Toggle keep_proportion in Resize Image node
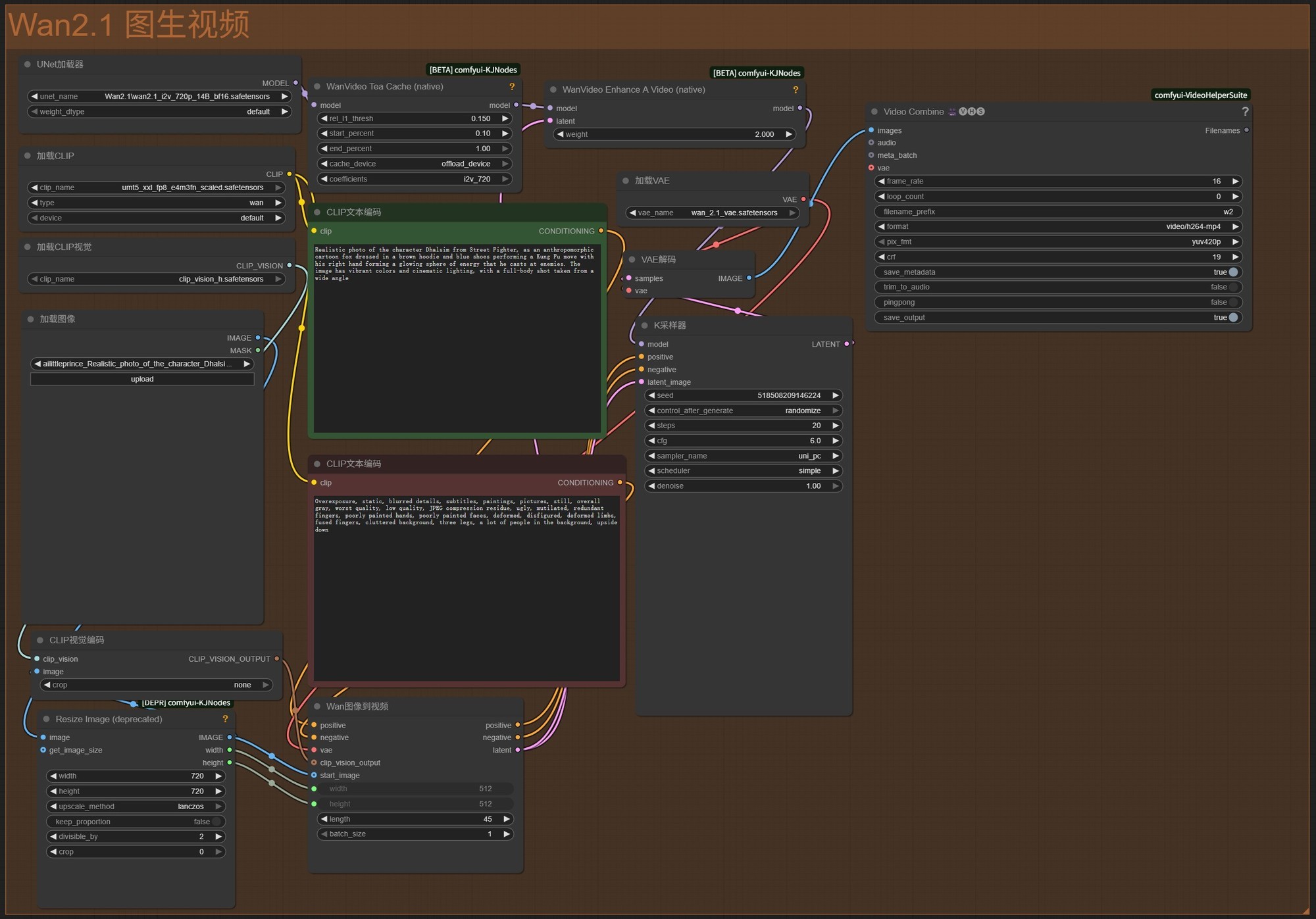 pyautogui.click(x=216, y=822)
